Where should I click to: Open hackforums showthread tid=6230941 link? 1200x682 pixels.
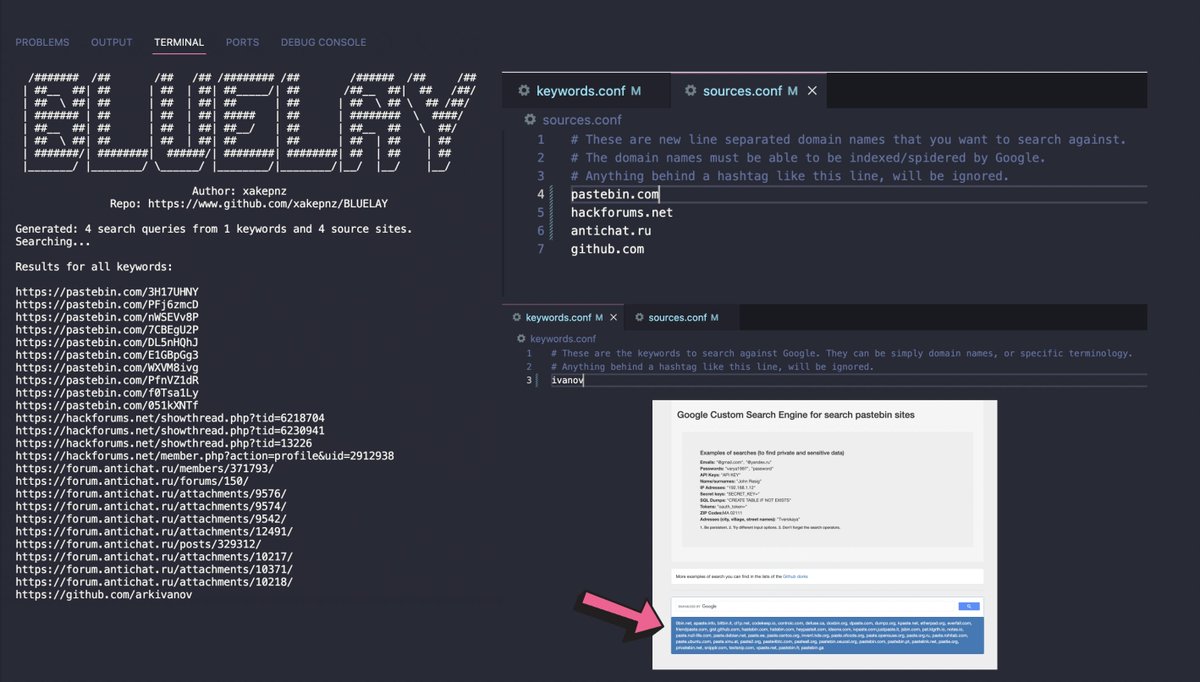tap(170, 431)
